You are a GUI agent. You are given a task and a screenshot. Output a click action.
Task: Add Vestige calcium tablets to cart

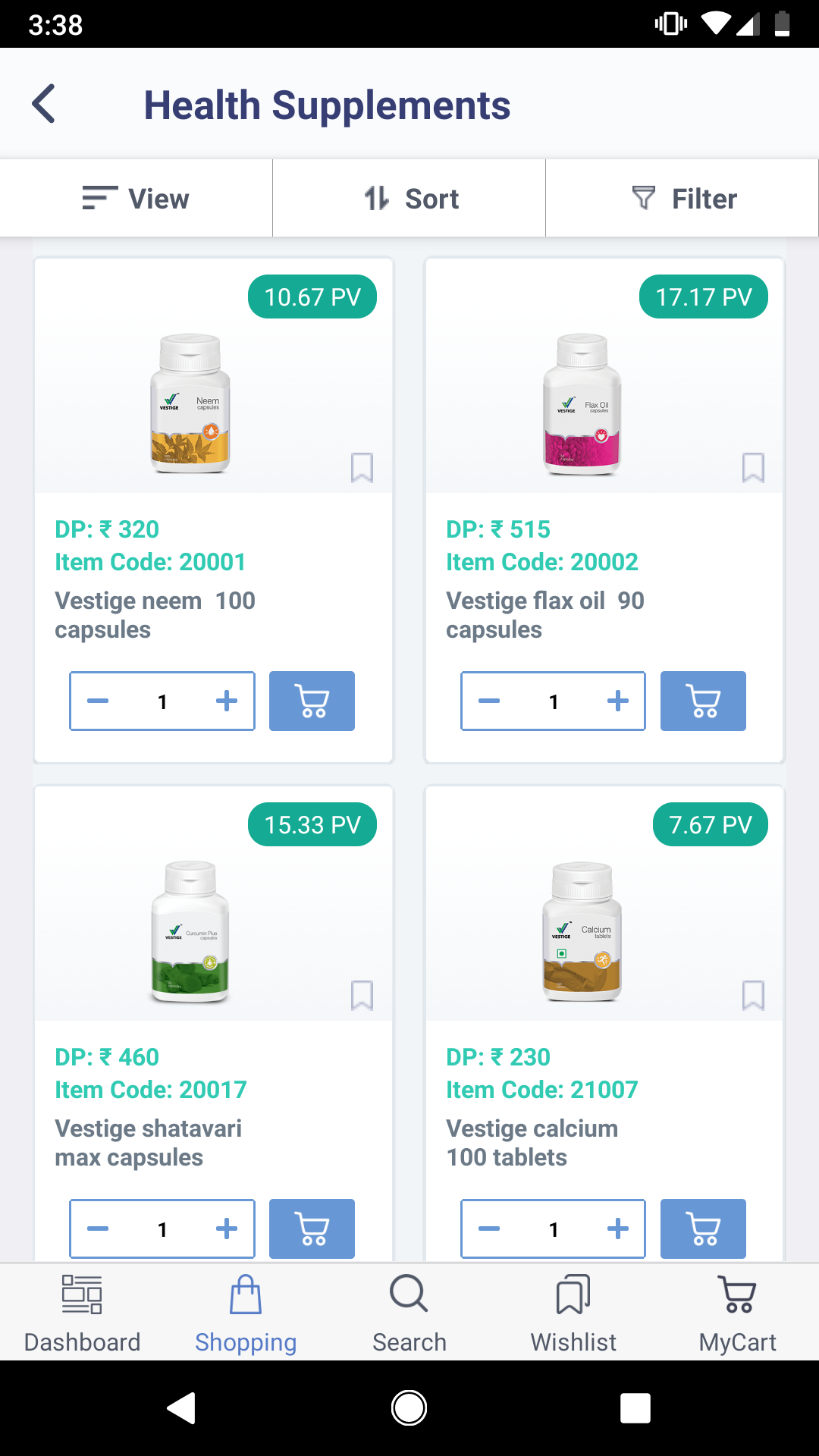click(703, 1228)
